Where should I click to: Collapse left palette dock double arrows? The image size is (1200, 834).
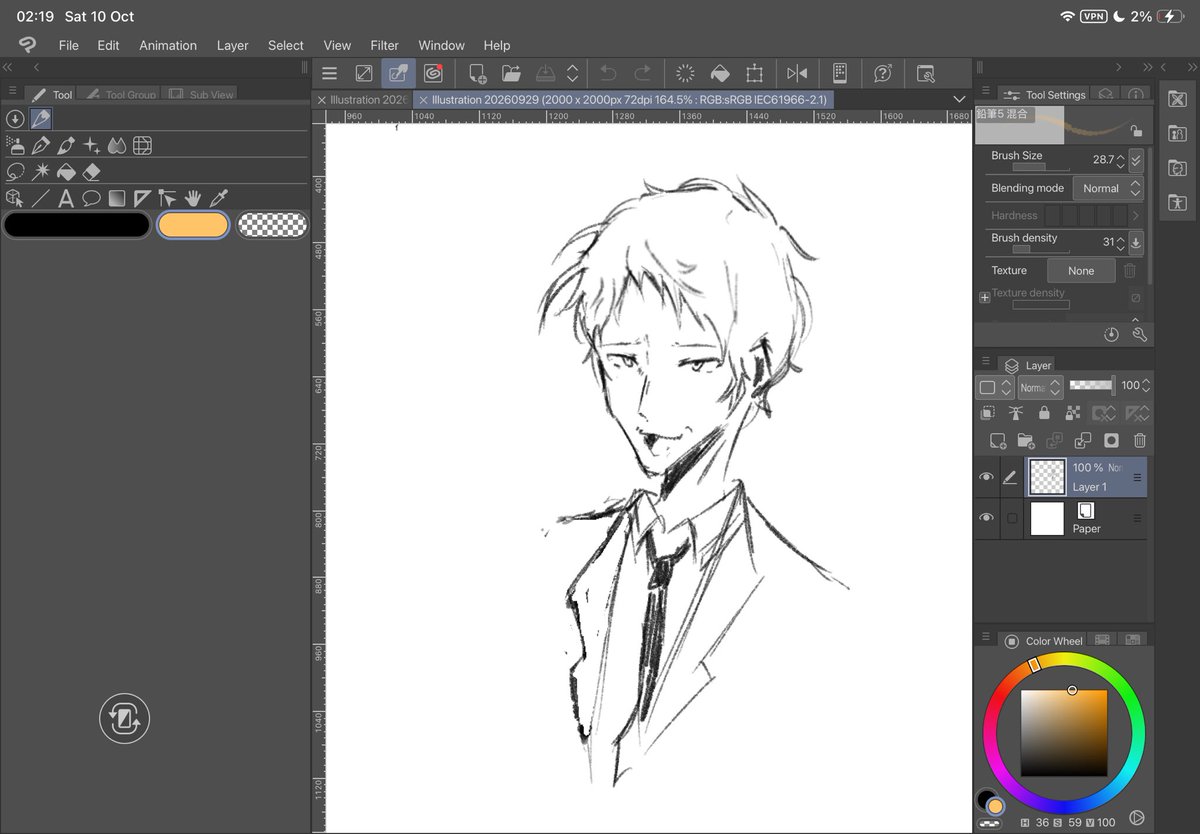8,67
